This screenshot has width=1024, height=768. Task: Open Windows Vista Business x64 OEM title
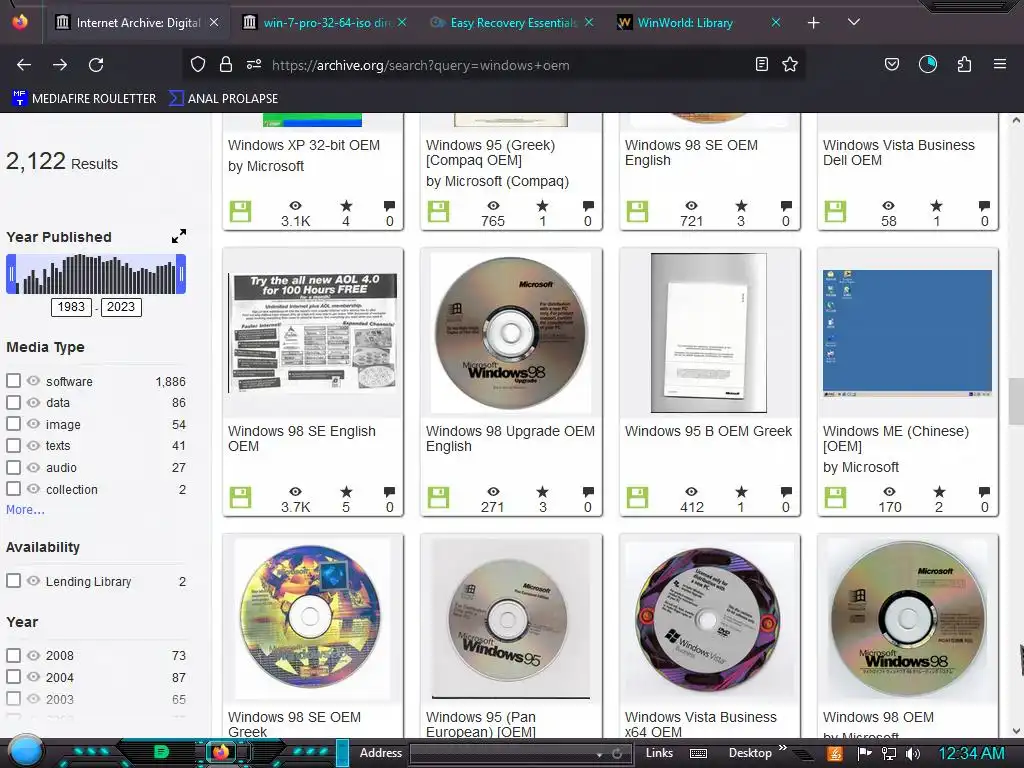point(701,724)
